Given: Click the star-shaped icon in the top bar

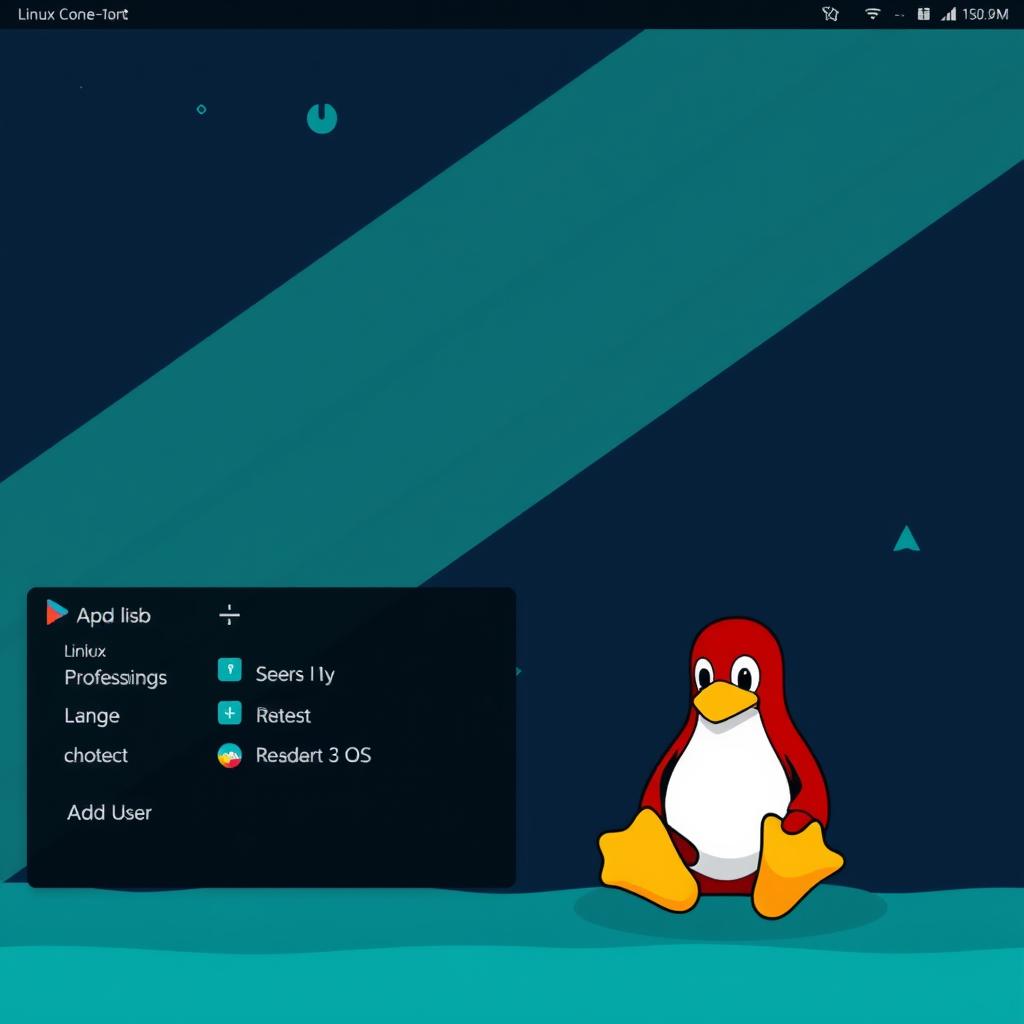Looking at the screenshot, I should click(x=830, y=14).
